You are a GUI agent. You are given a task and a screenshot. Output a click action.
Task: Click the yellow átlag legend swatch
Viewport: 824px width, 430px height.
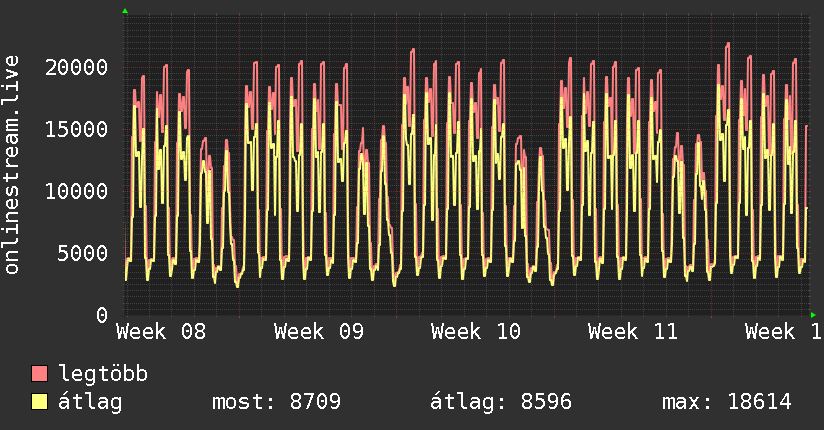(39, 402)
